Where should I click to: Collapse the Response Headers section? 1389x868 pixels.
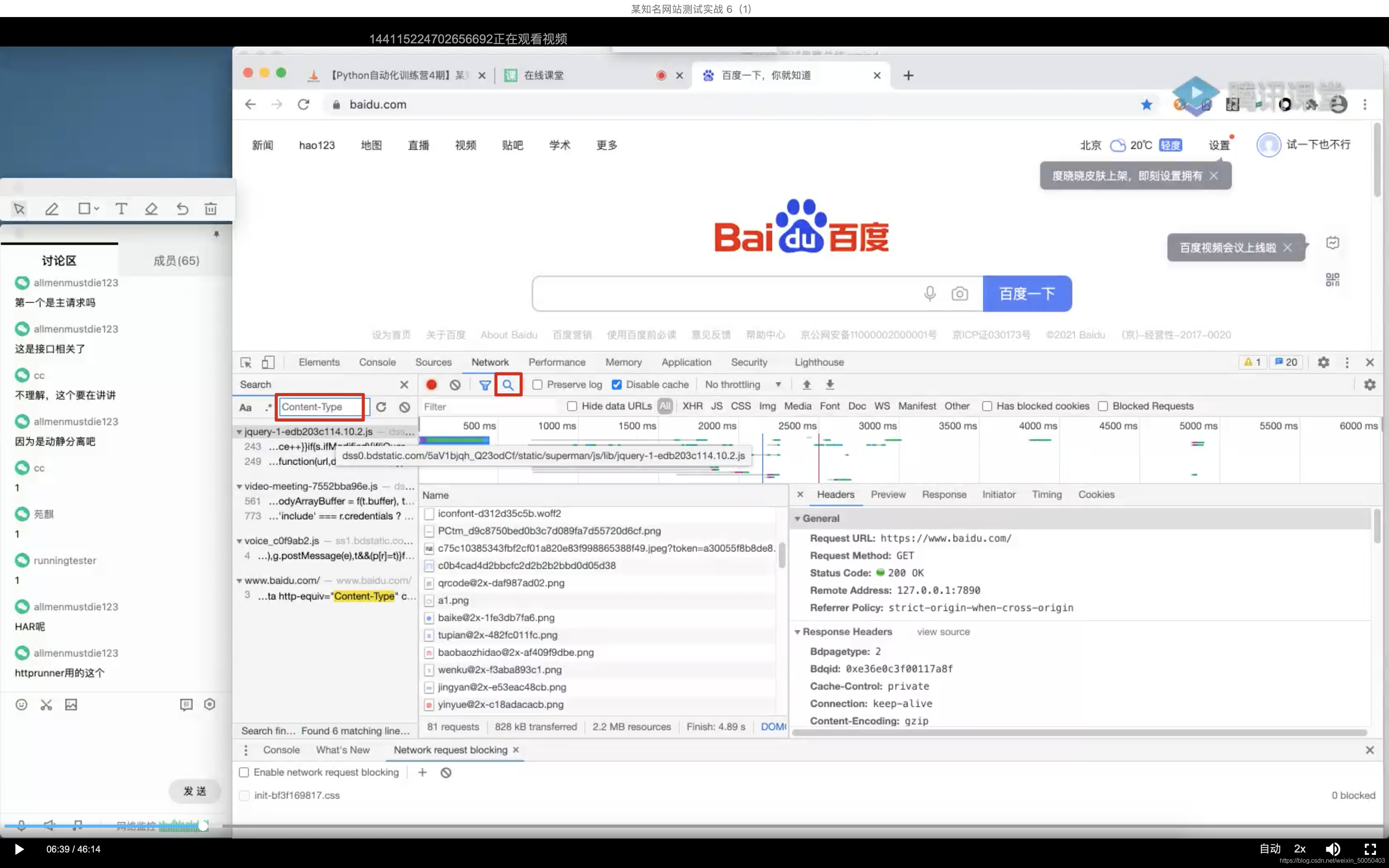[x=797, y=632]
